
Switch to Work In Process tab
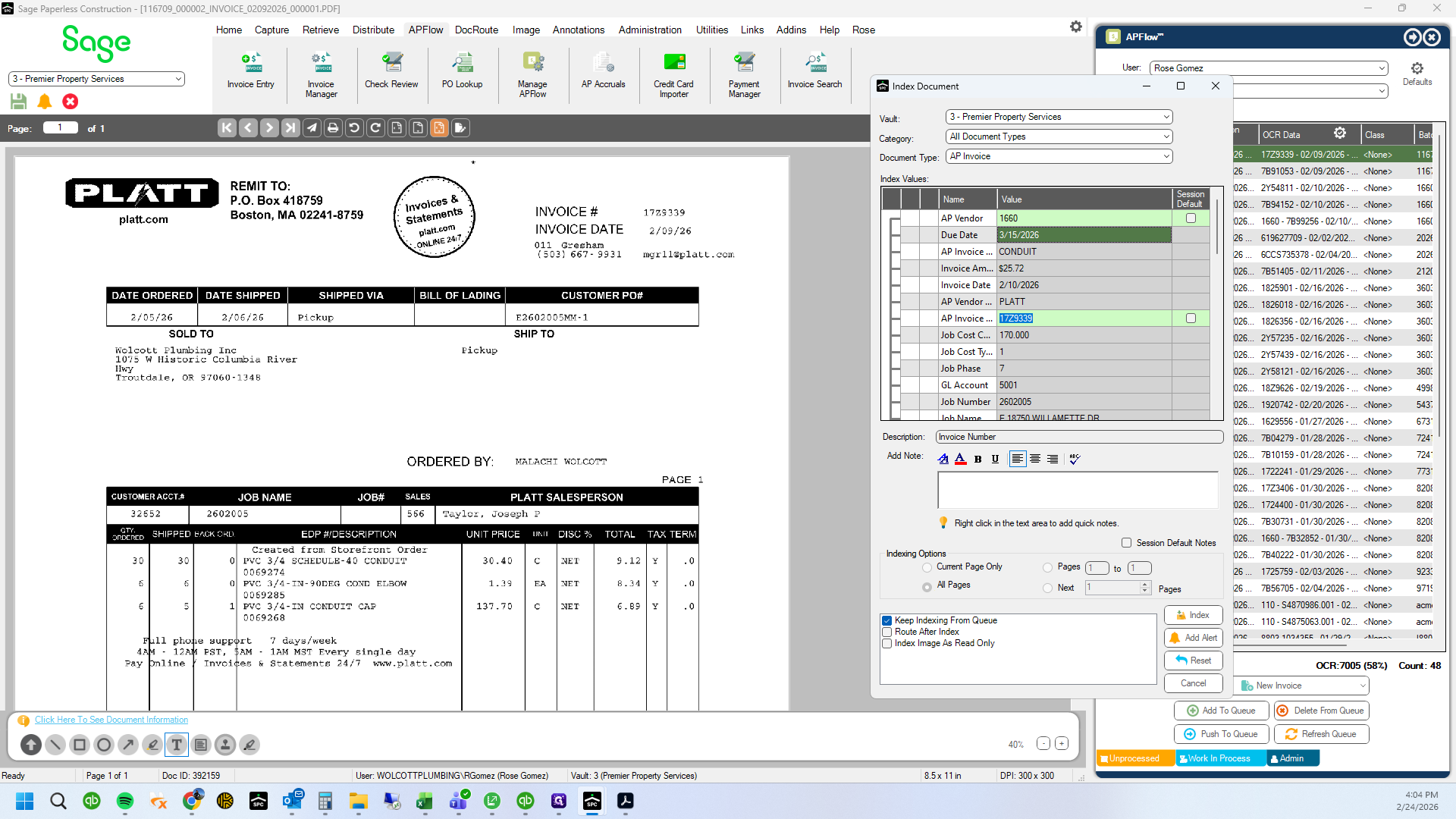pos(1219,758)
